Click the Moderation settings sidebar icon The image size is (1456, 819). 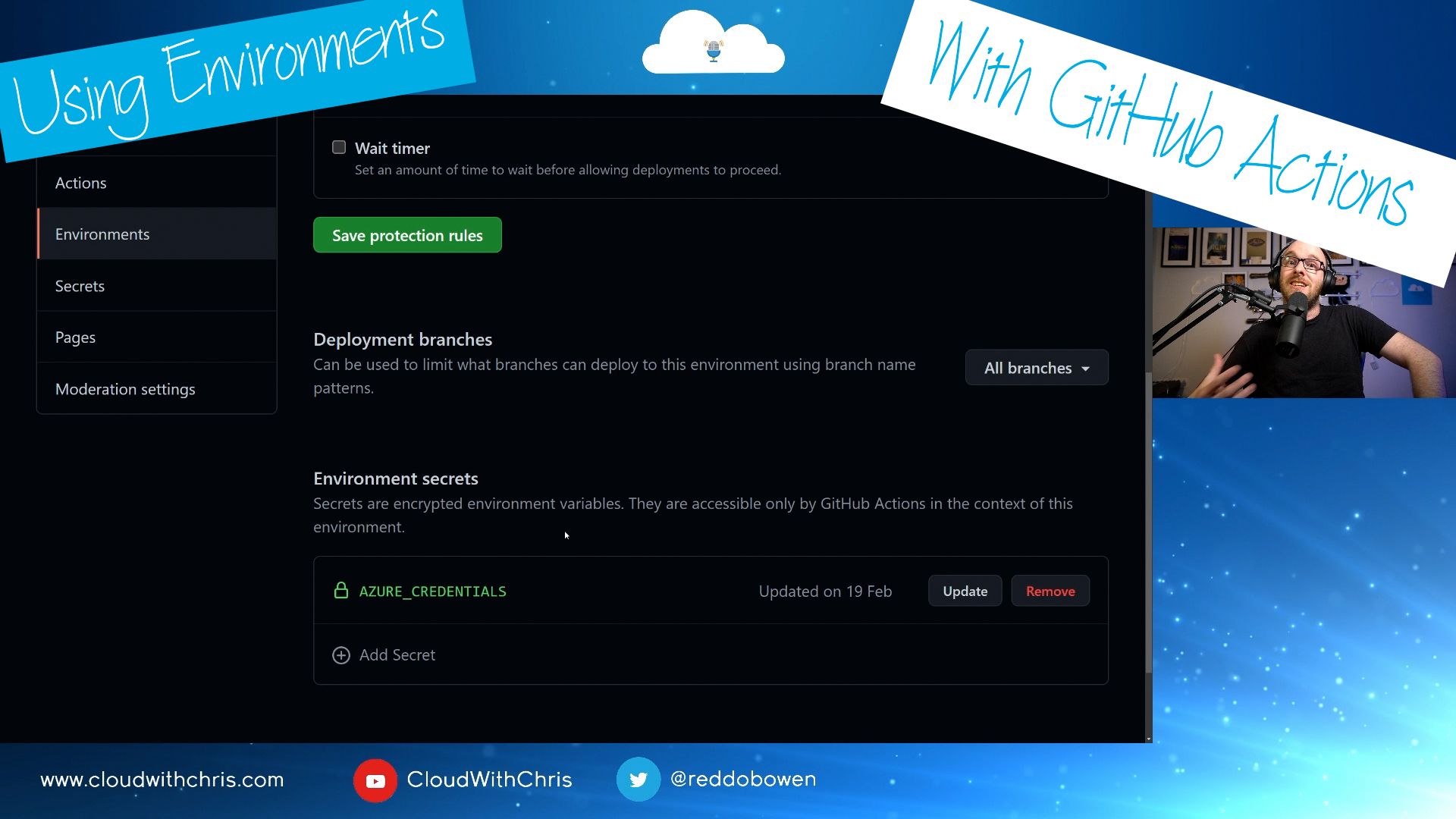[x=125, y=388]
